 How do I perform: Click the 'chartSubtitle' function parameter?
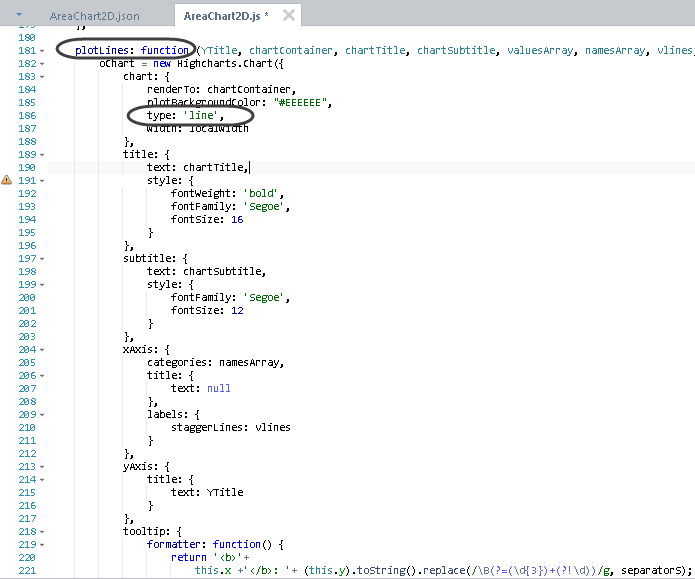tap(456, 51)
